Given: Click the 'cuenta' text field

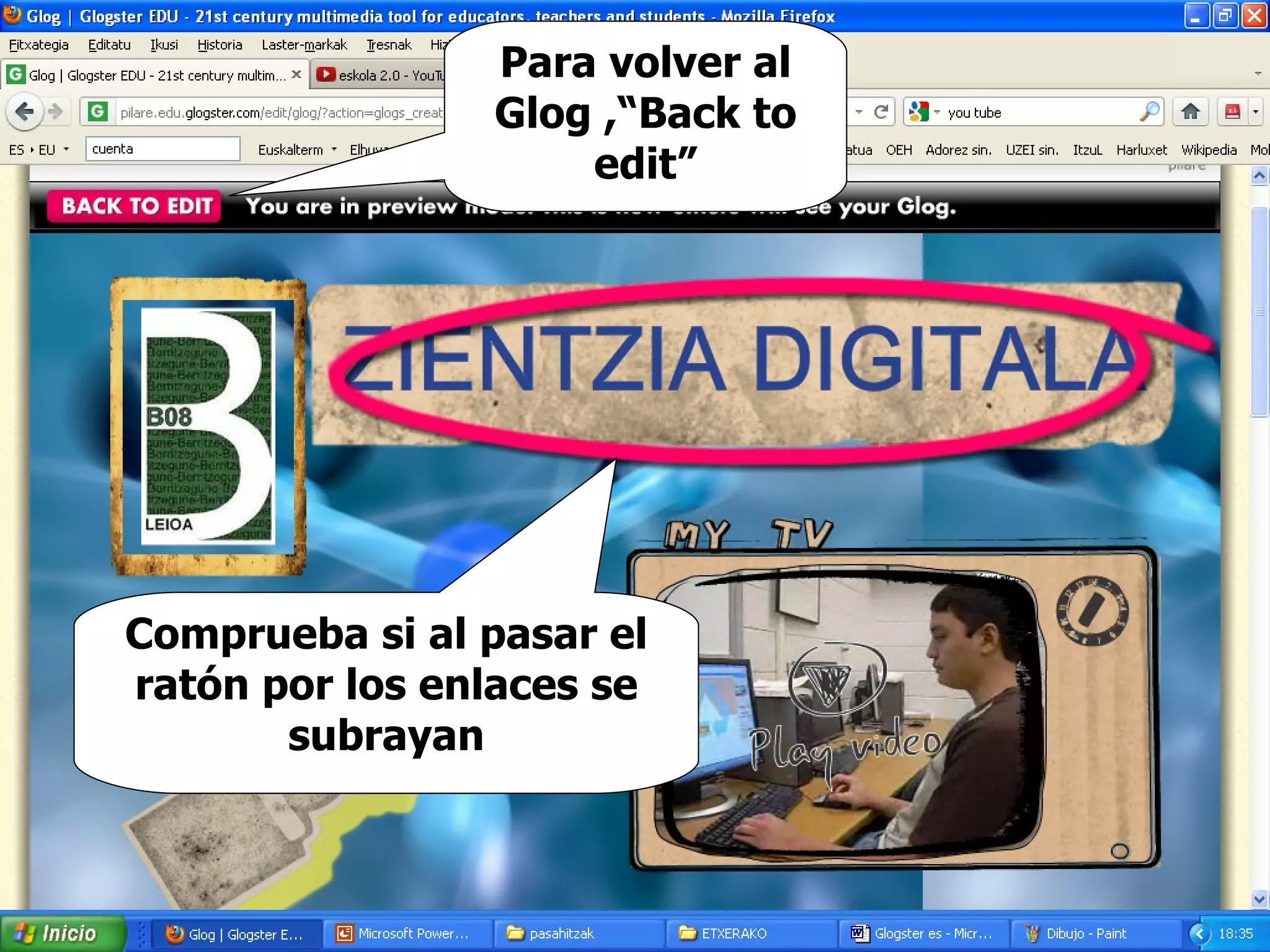Looking at the screenshot, I should [x=162, y=149].
